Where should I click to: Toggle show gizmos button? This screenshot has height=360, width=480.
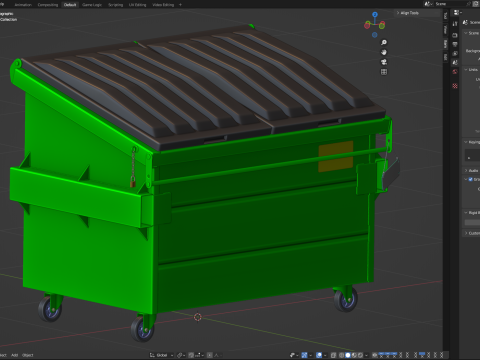click(x=304, y=355)
